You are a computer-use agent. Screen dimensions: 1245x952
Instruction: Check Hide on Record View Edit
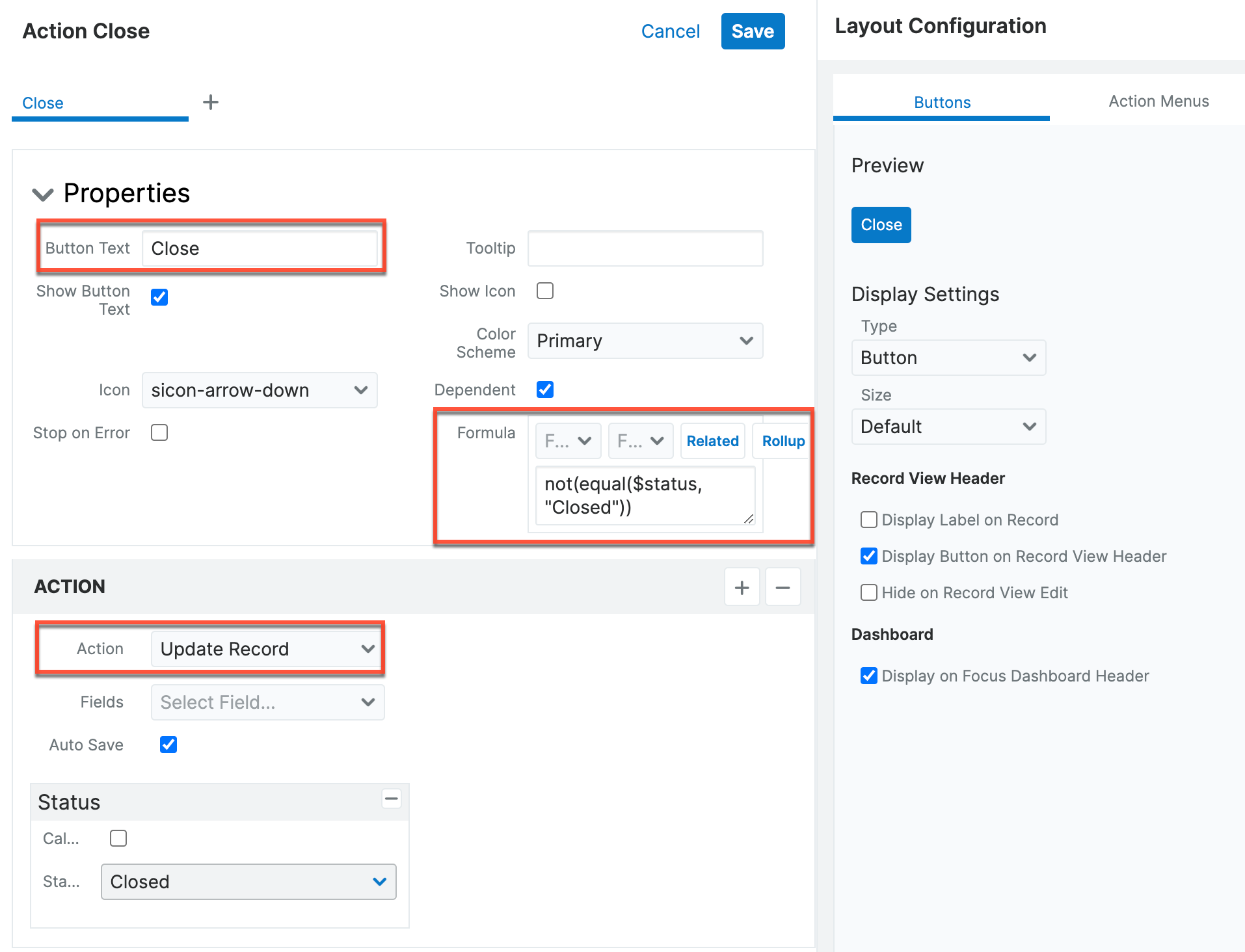click(868, 592)
